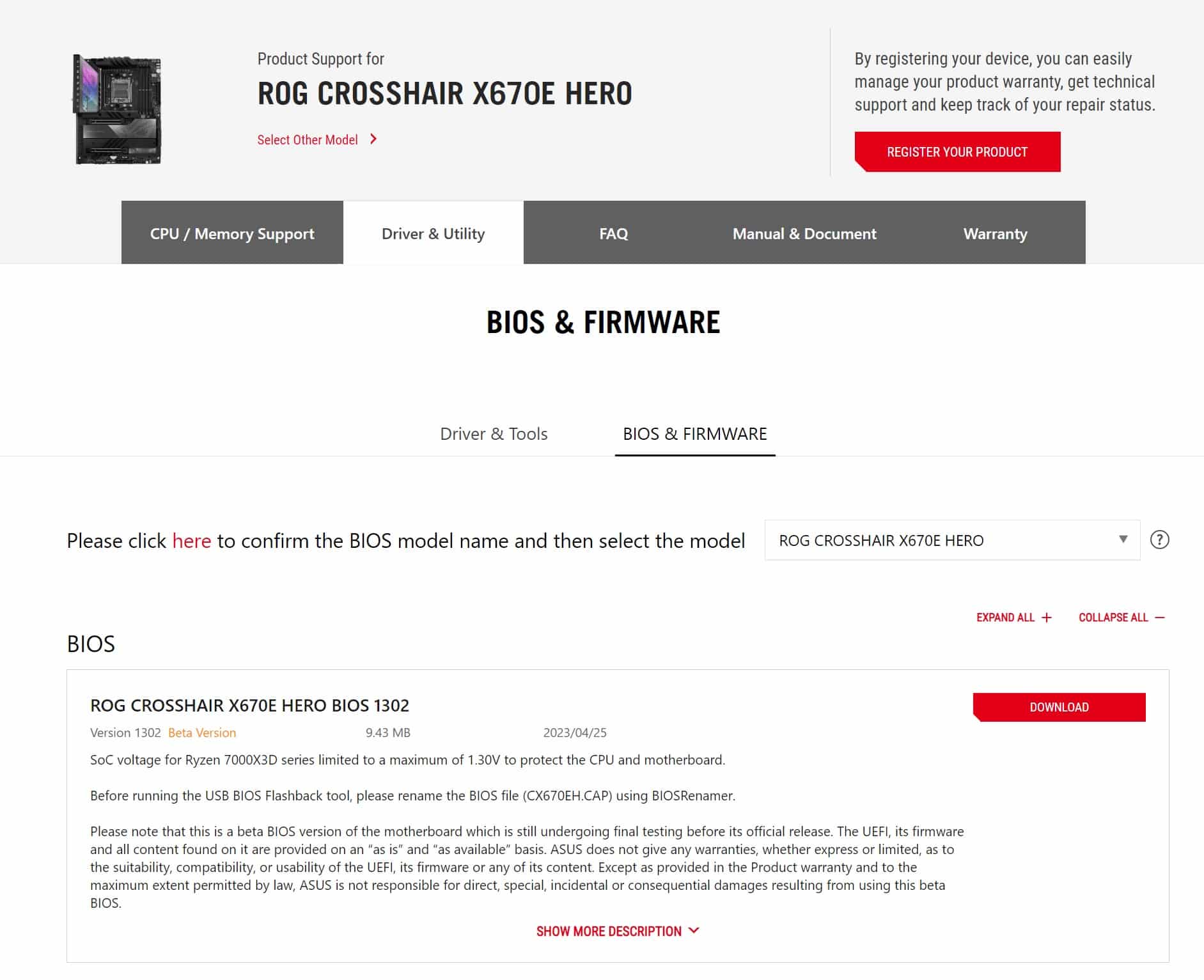Switch to the Driver & Tools sub-tab

tap(494, 434)
